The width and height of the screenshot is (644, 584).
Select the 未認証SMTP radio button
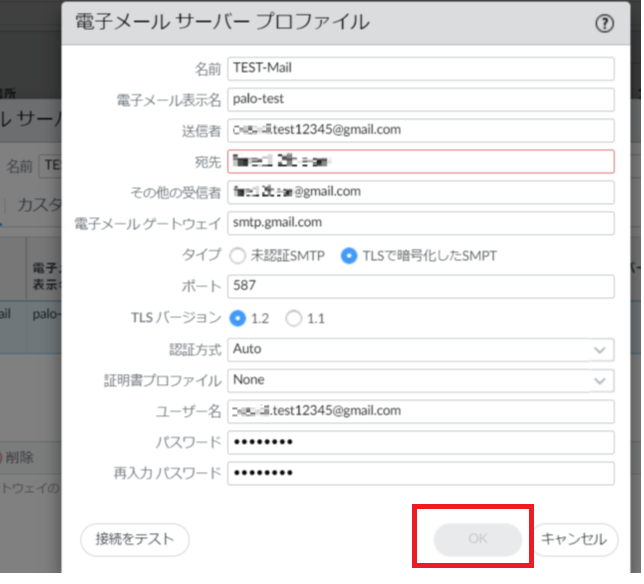(237, 256)
